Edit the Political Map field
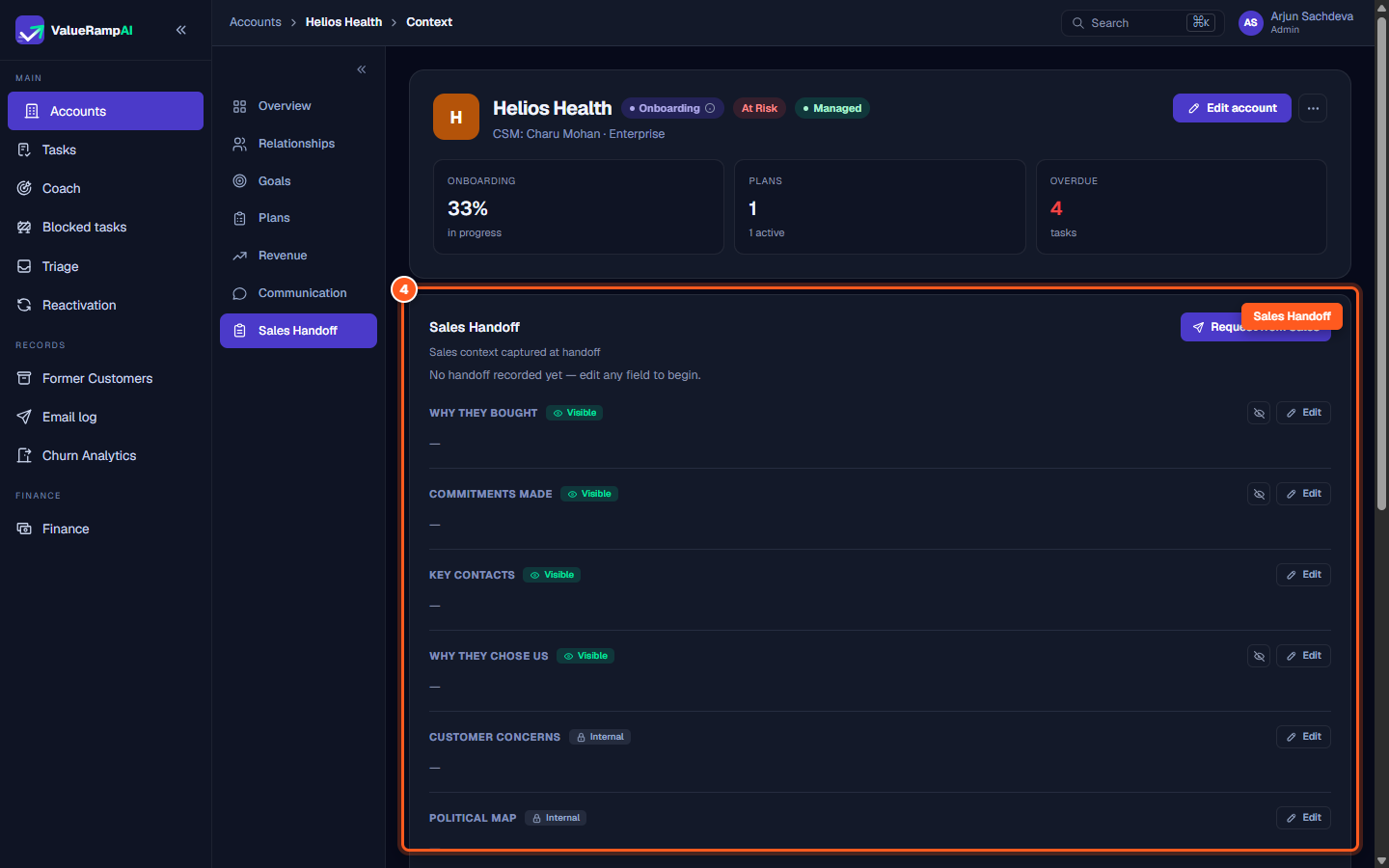Screen dimensions: 1389x868 (x=1304, y=818)
